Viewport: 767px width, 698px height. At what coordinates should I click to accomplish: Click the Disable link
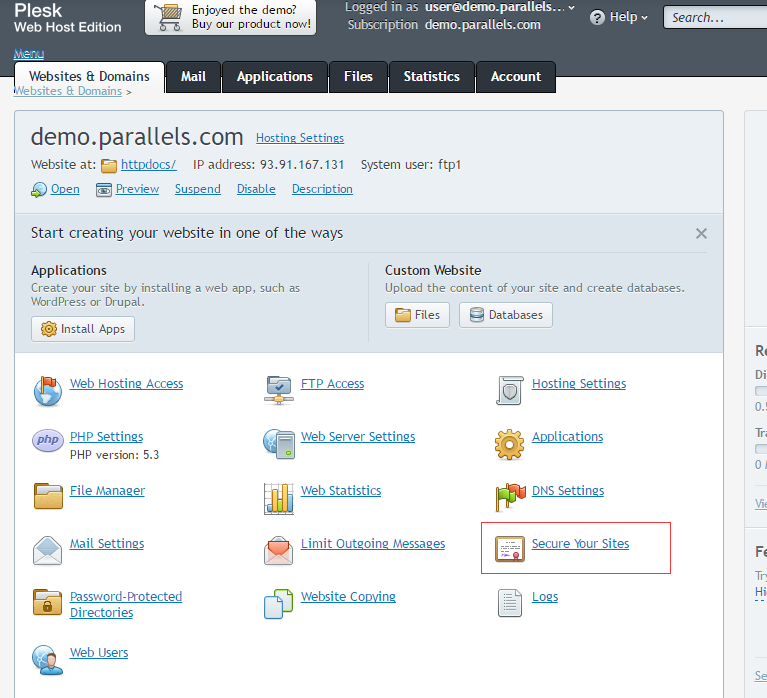click(x=256, y=189)
